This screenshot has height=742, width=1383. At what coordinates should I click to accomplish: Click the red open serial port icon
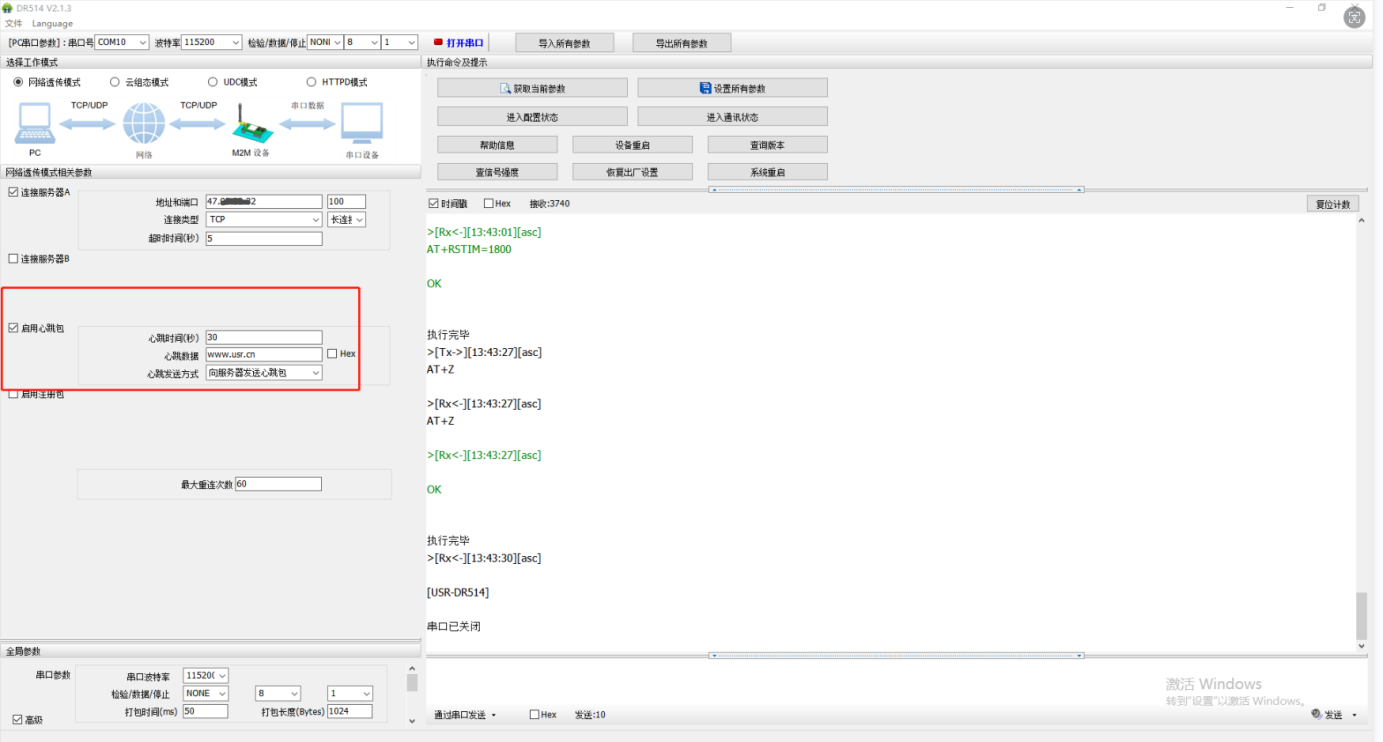[x=438, y=43]
